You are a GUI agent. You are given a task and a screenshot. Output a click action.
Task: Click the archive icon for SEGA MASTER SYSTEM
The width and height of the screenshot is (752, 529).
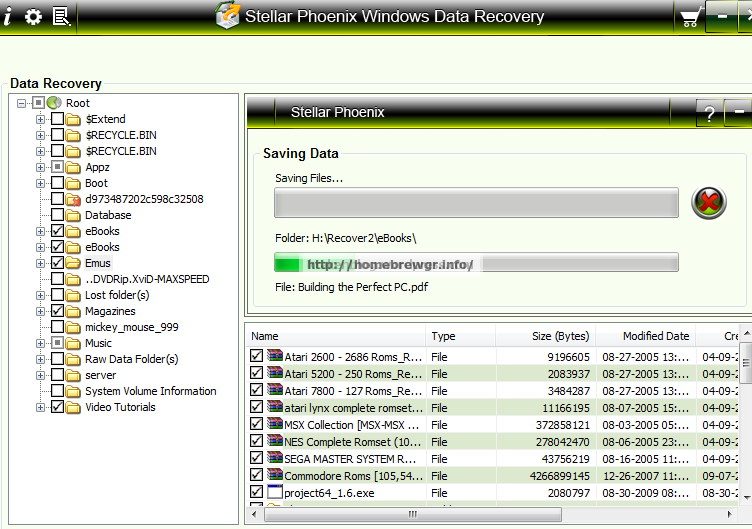[275, 458]
